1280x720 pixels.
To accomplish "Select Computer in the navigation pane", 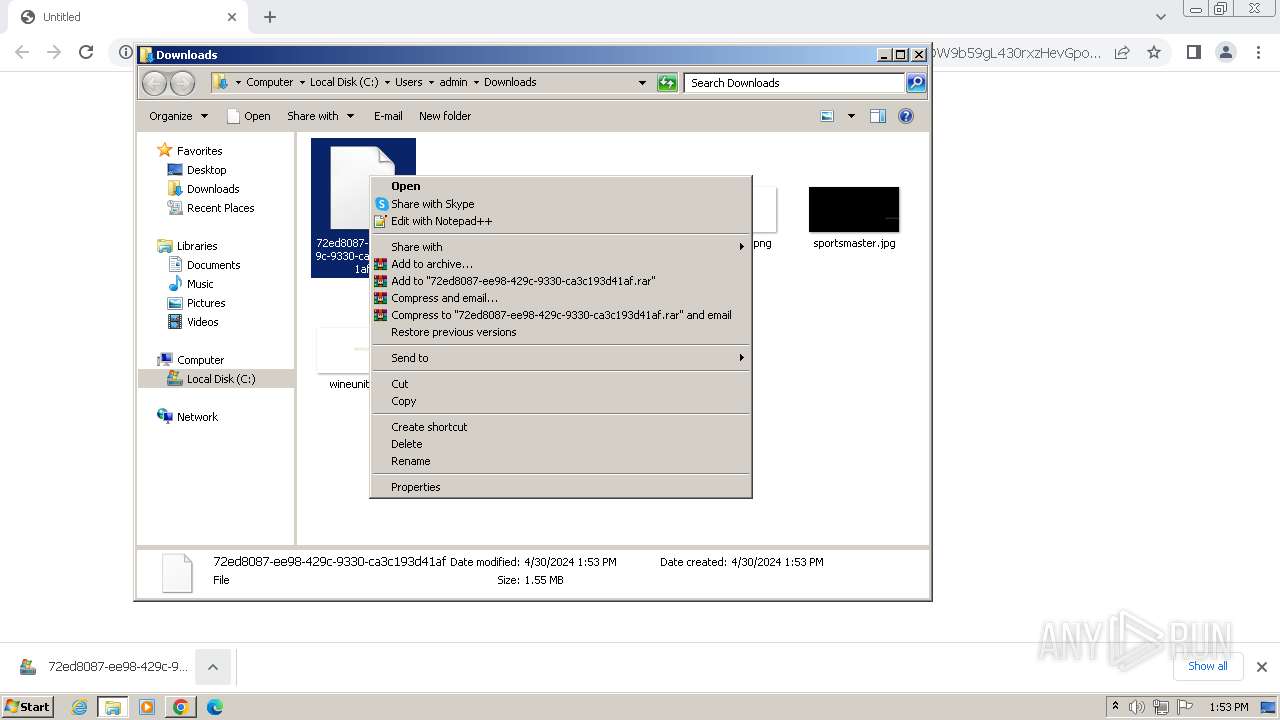I will [200, 360].
